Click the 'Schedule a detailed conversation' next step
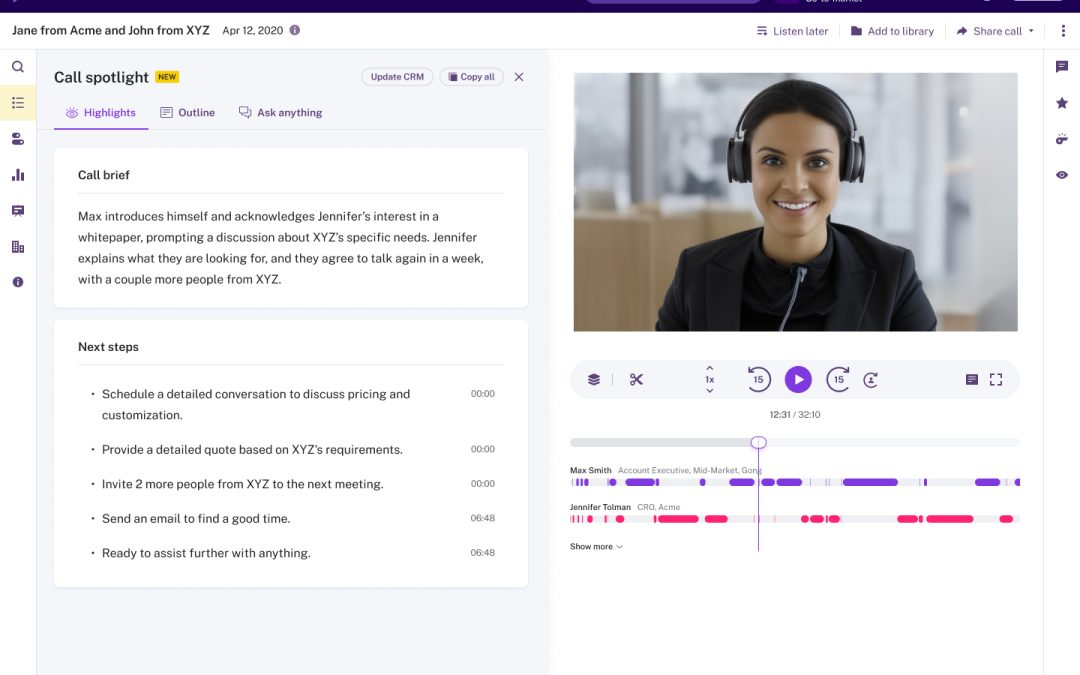Image resolution: width=1080 pixels, height=675 pixels. click(256, 404)
